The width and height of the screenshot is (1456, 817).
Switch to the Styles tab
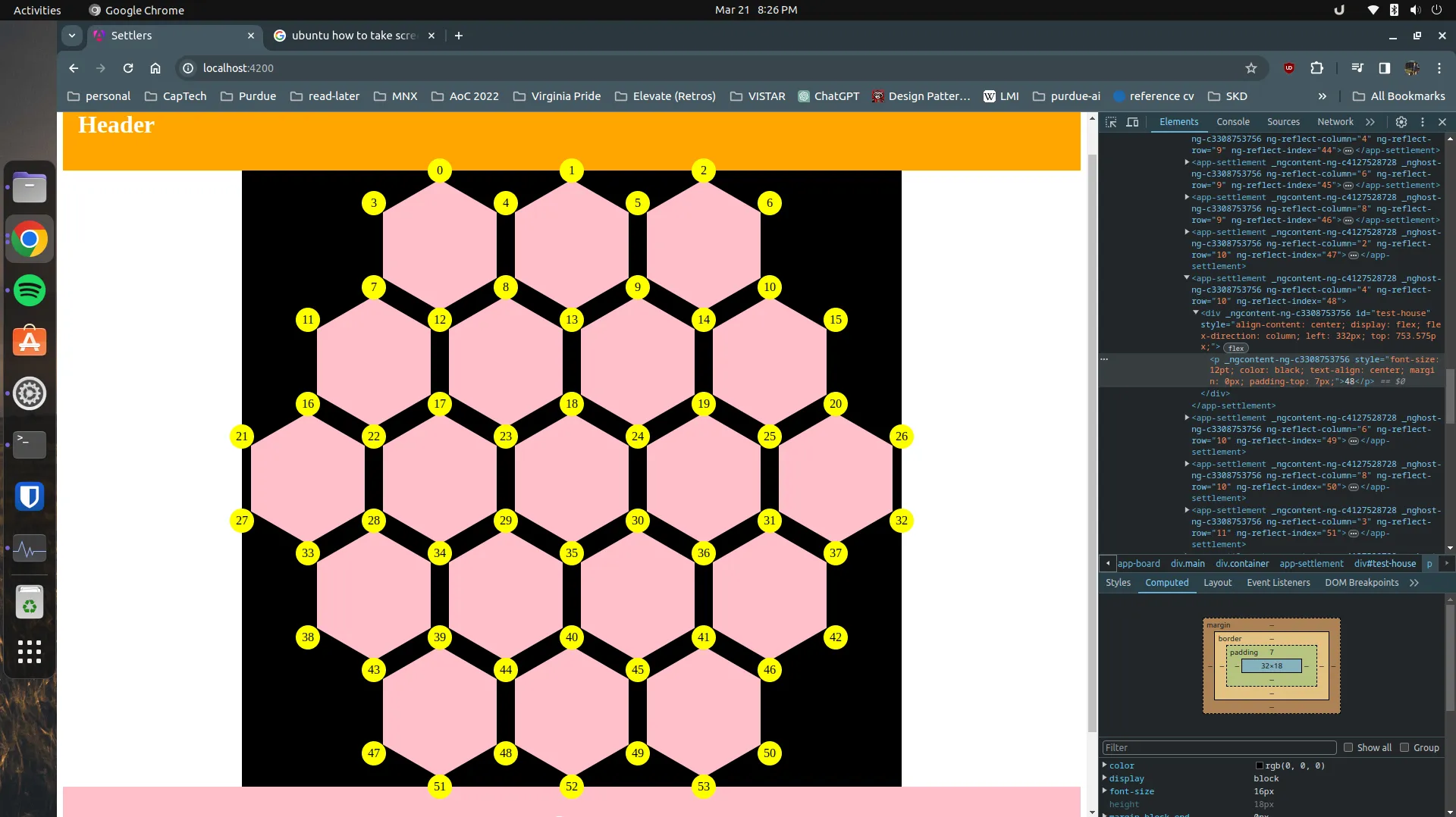pos(1118,583)
